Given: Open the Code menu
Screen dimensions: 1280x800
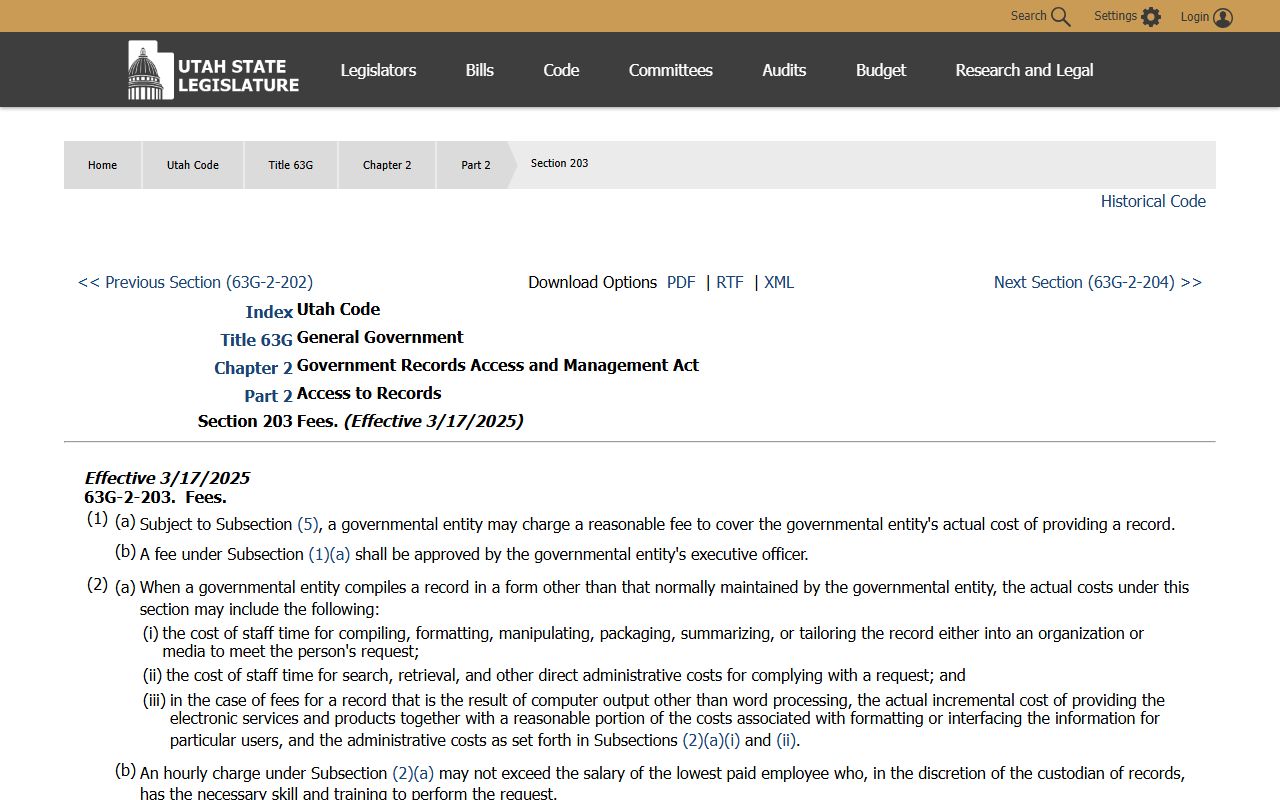Looking at the screenshot, I should click(x=561, y=70).
